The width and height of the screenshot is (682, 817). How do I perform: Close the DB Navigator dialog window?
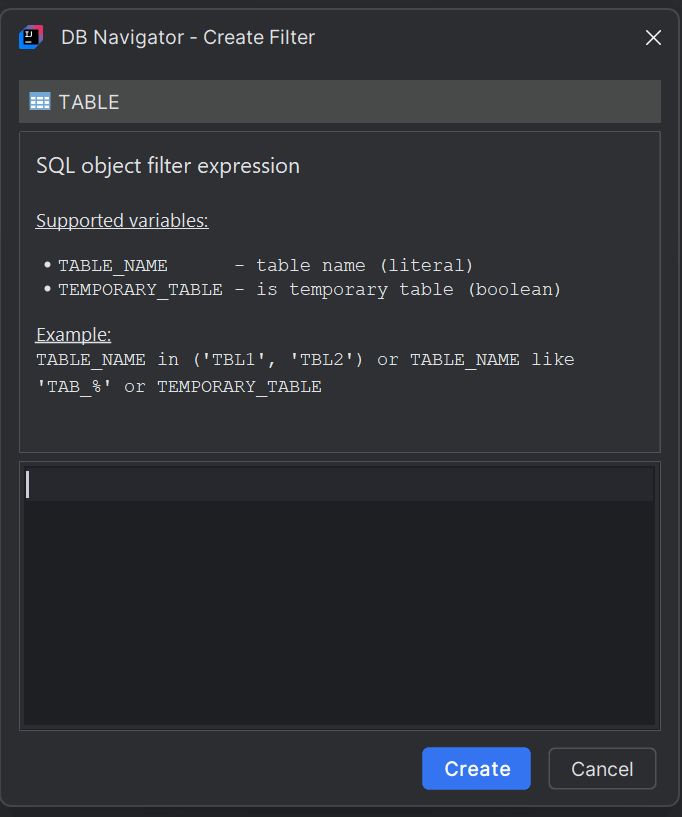click(653, 38)
